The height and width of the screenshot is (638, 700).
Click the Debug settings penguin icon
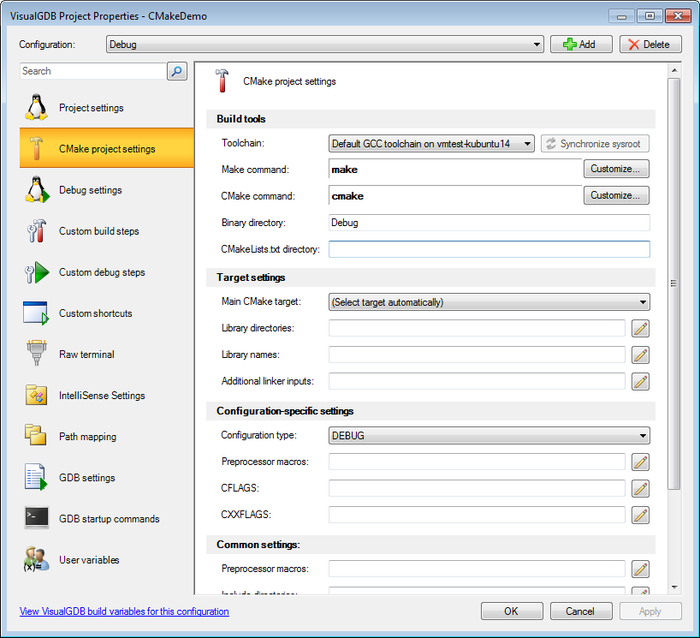37,189
